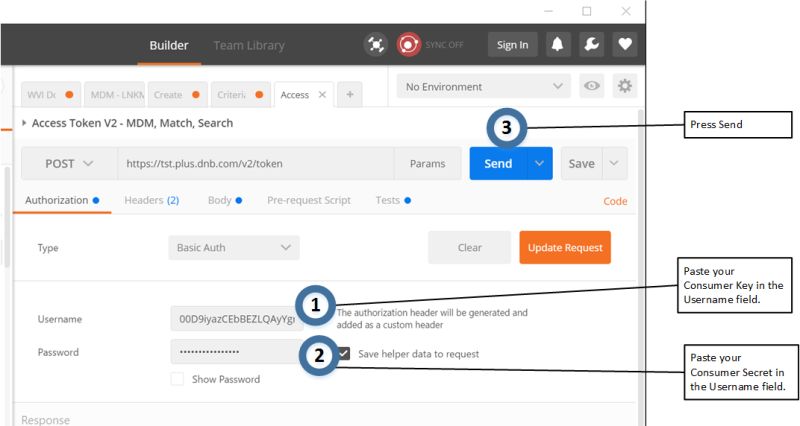Add a new request tab with plus
The image size is (800, 426).
(x=350, y=94)
